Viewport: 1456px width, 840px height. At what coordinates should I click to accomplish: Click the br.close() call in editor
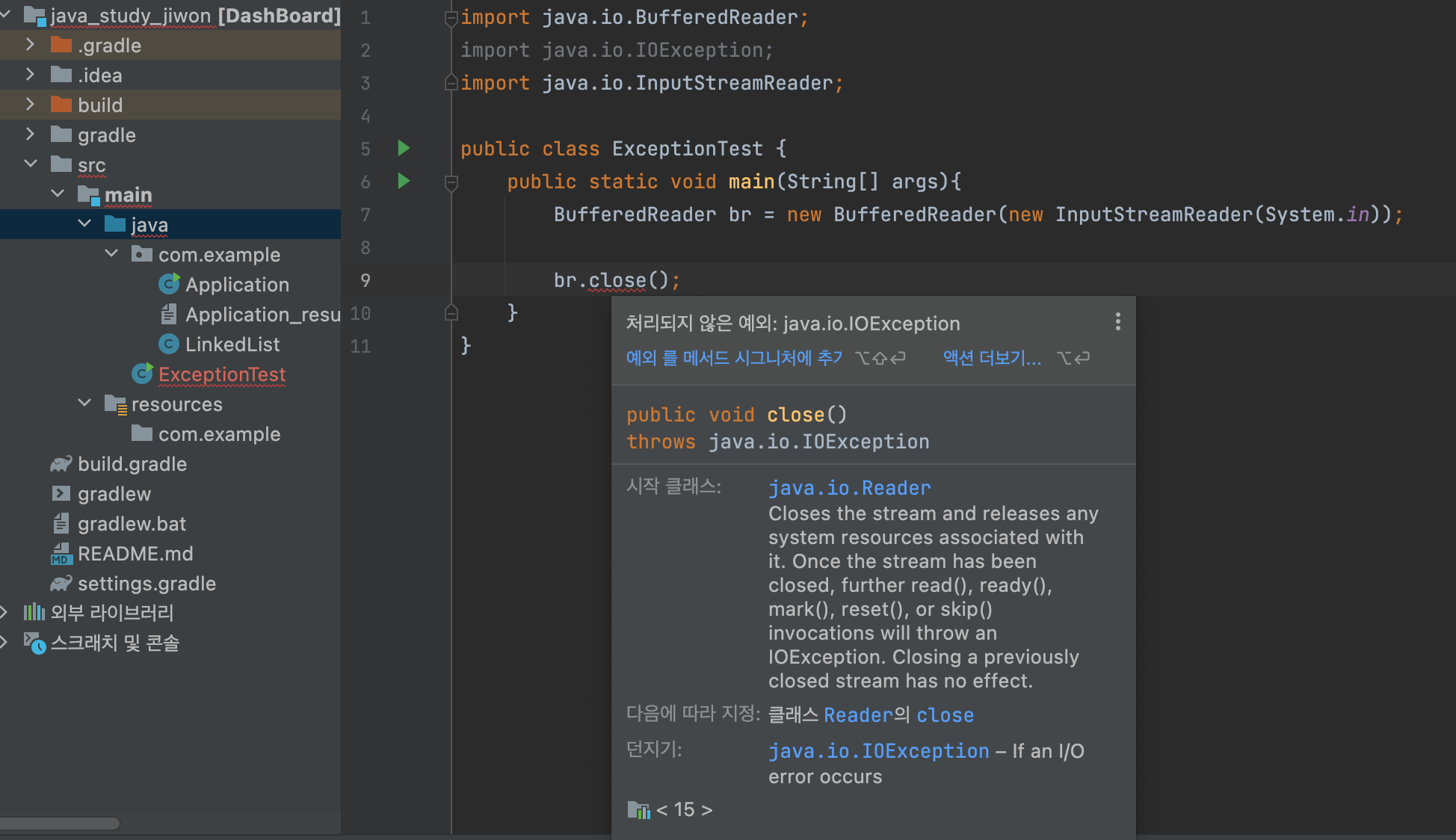(617, 280)
